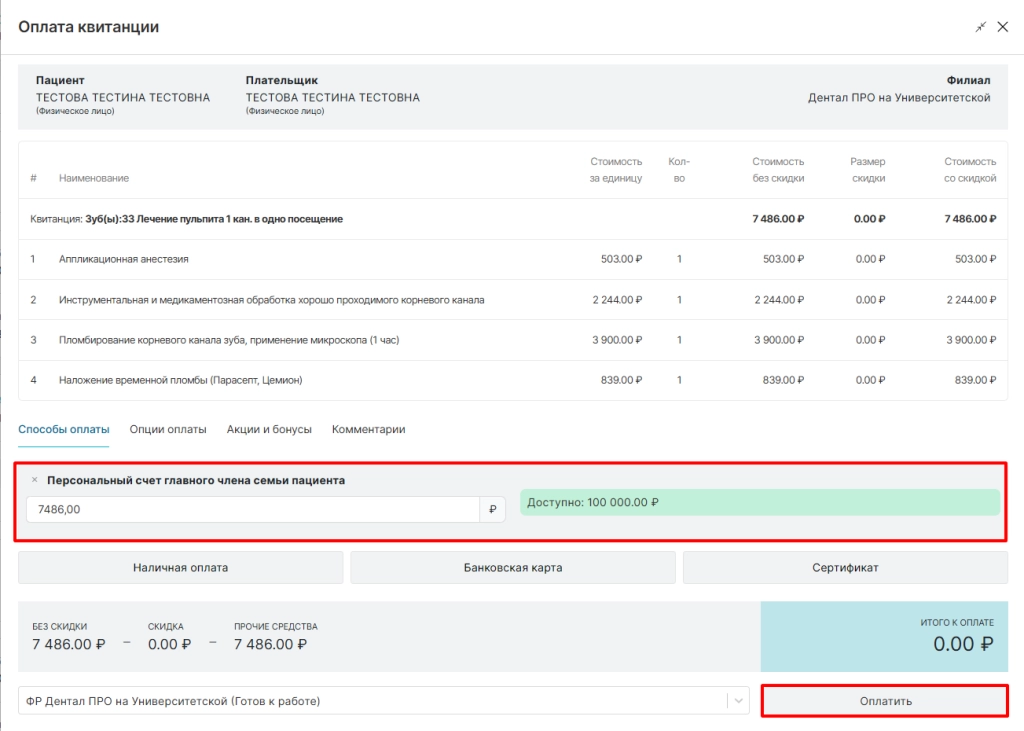
Task: Remove the Персональный счет payment method
Action: 35,480
